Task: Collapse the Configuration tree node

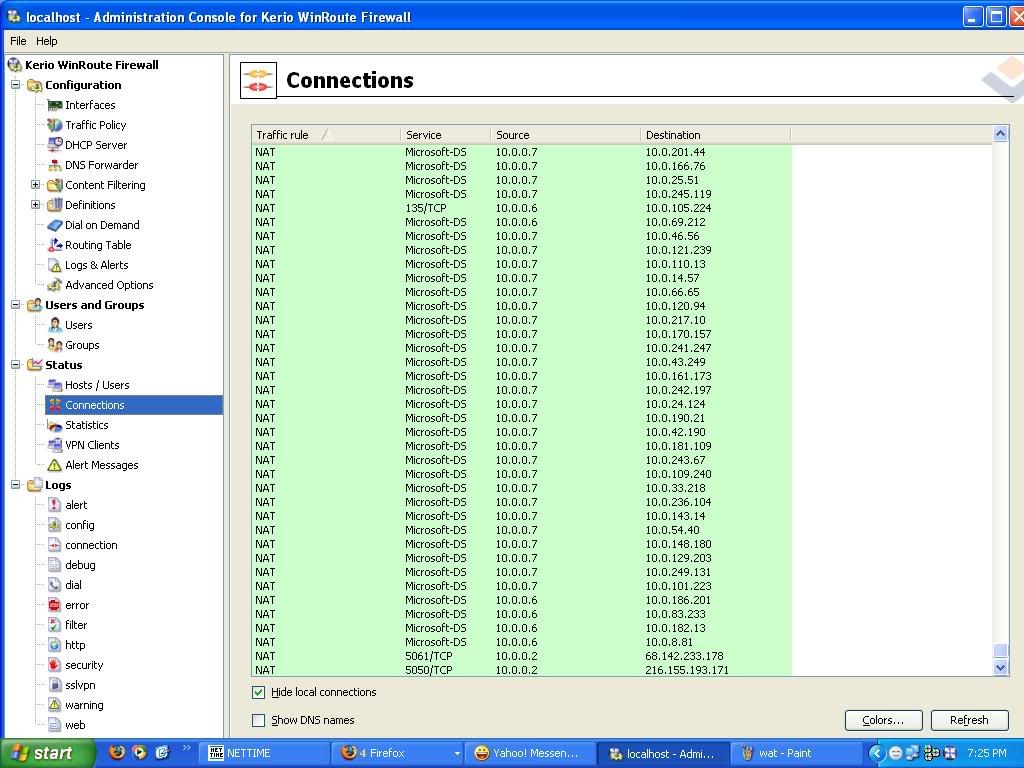Action: pos(16,85)
